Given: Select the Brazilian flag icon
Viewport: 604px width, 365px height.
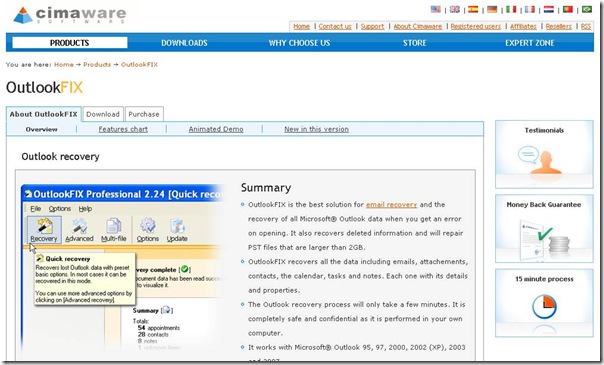Looking at the screenshot, I should [x=587, y=9].
